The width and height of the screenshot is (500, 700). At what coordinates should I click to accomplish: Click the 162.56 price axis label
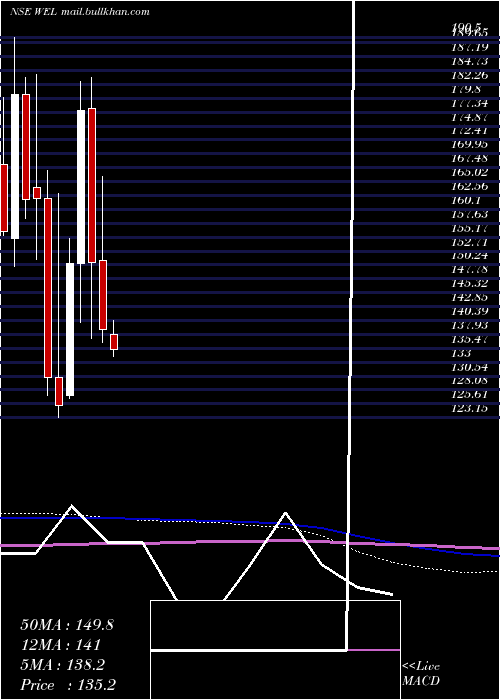click(469, 186)
